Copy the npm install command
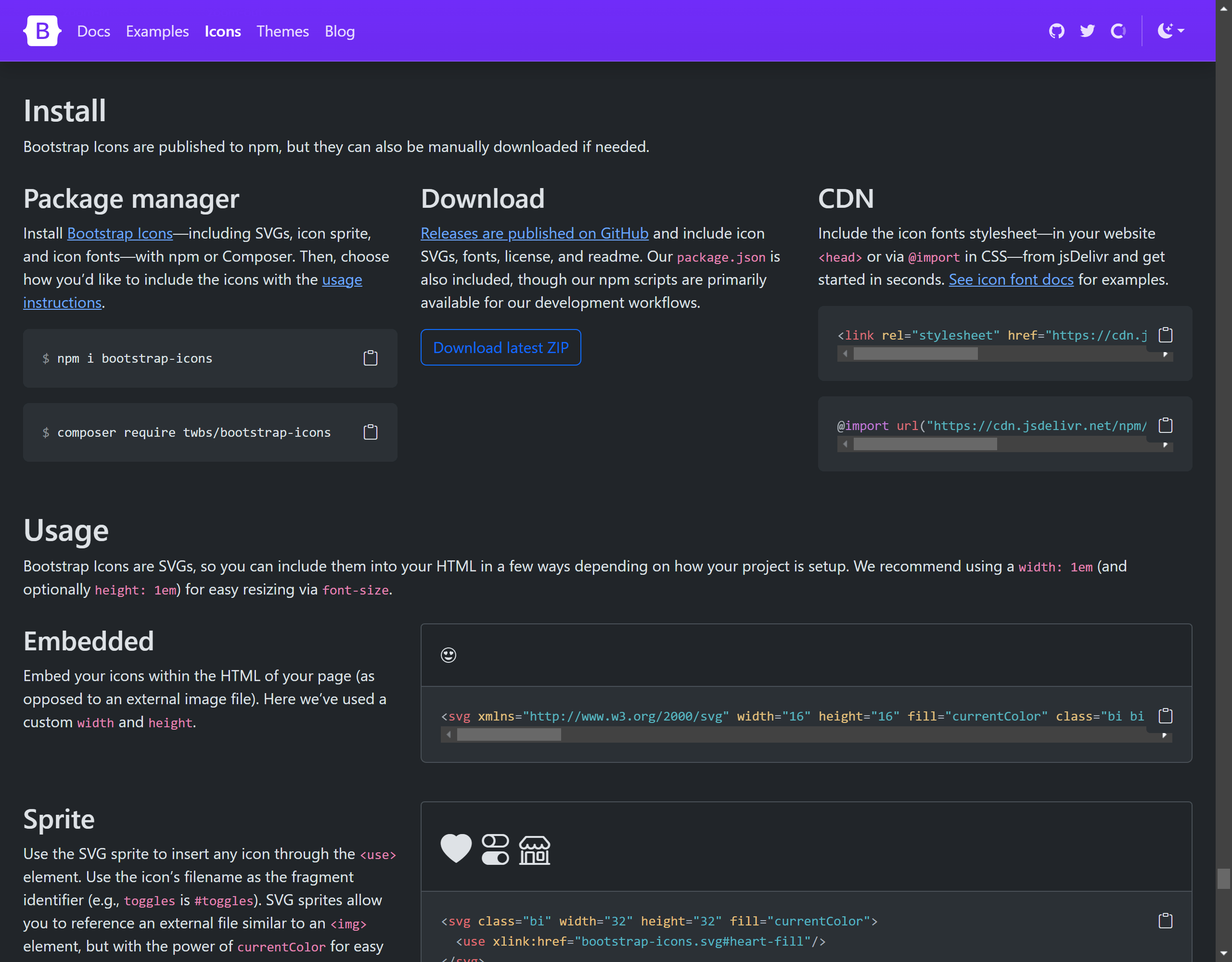The width and height of the screenshot is (1232, 962). coord(370,358)
